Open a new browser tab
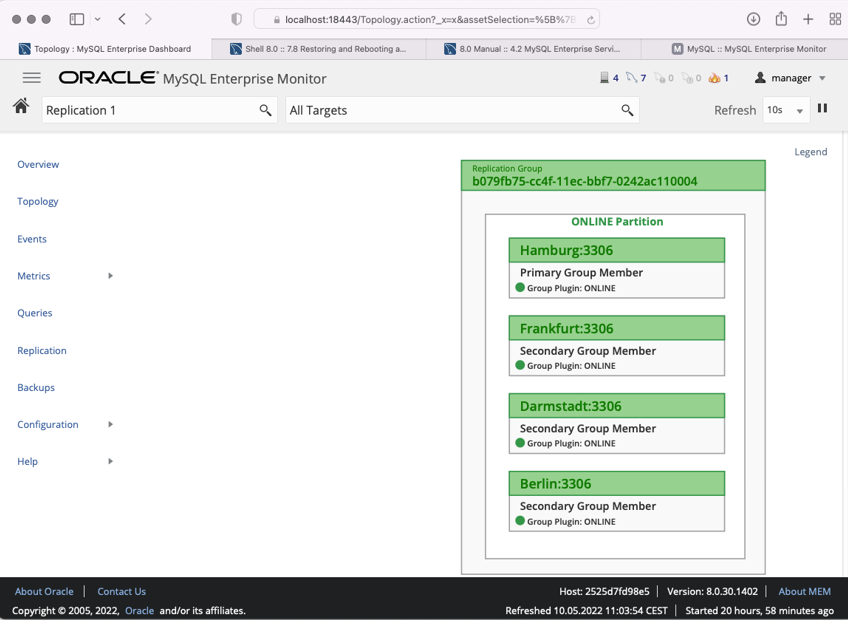This screenshot has width=848, height=620. click(808, 19)
